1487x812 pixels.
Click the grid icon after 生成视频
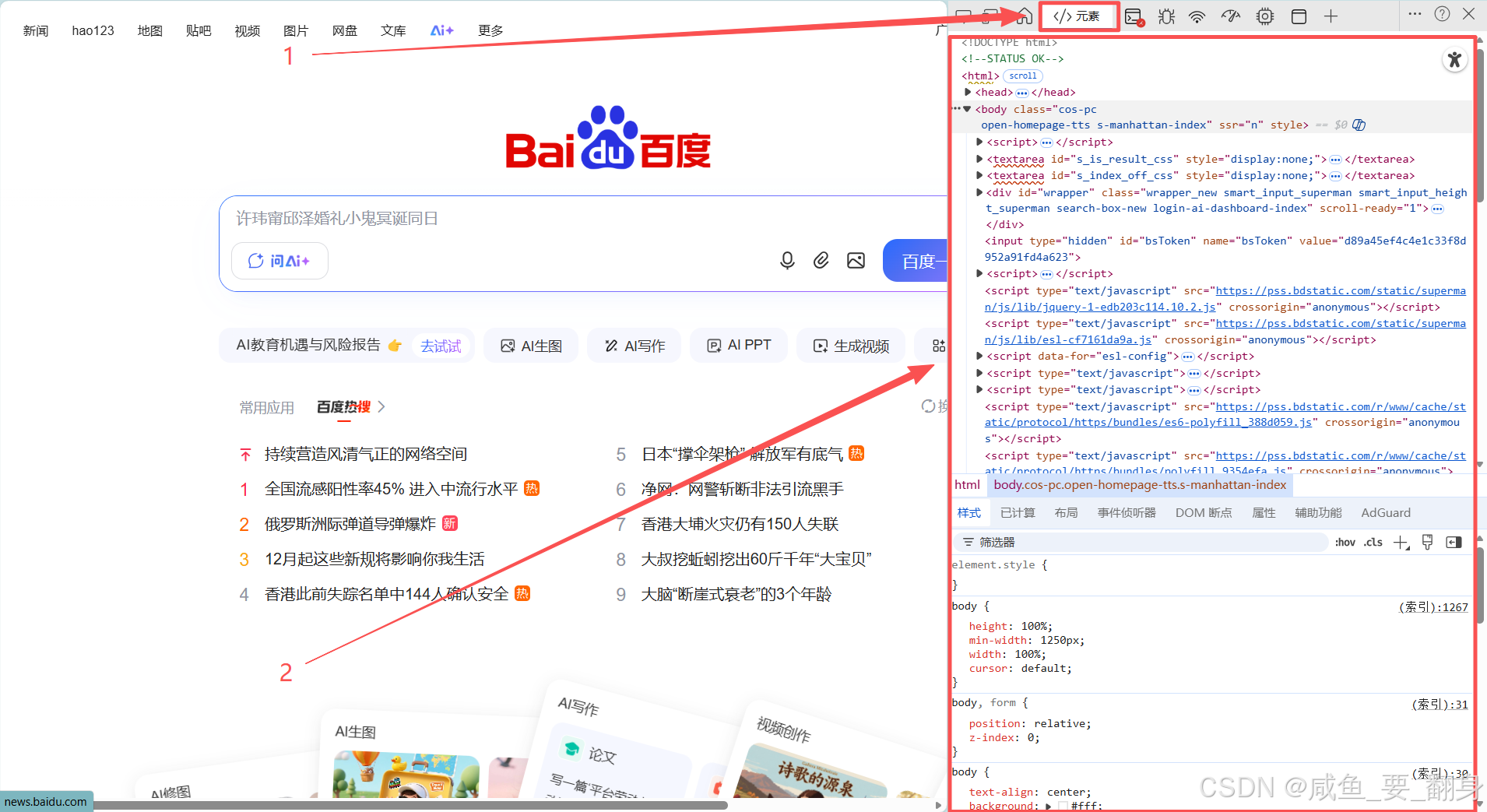click(x=939, y=346)
